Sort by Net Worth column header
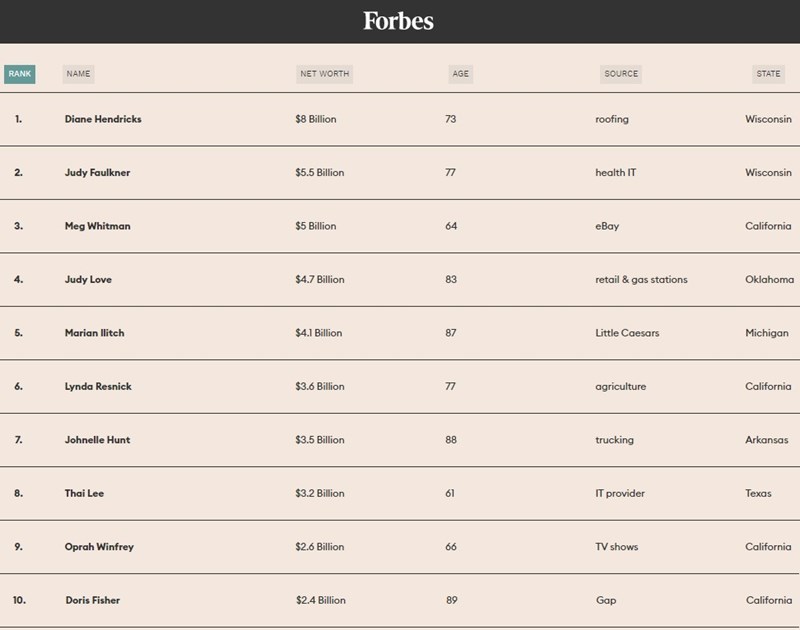This screenshot has width=800, height=630. coord(324,74)
